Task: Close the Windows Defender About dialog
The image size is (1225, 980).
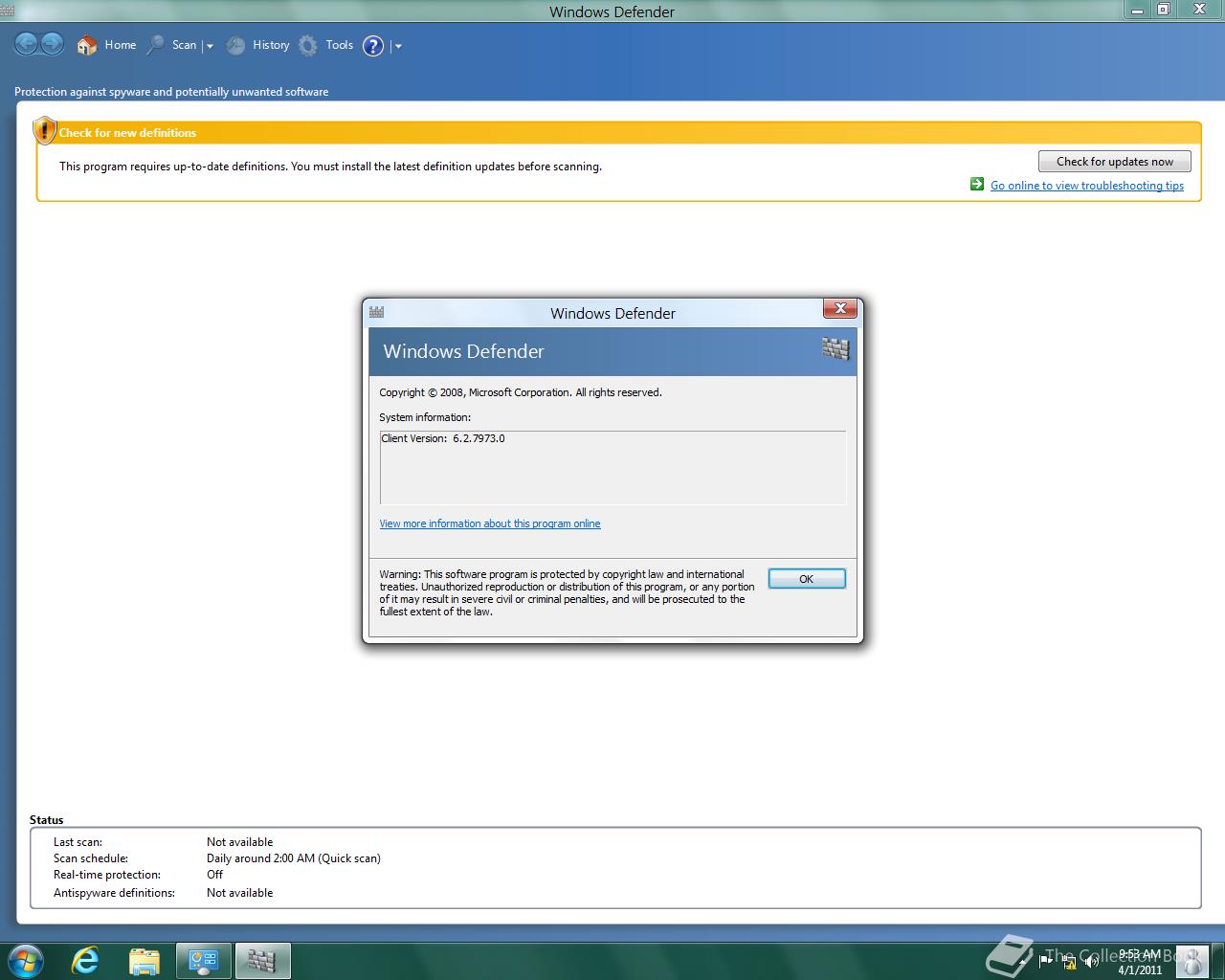Action: point(840,308)
